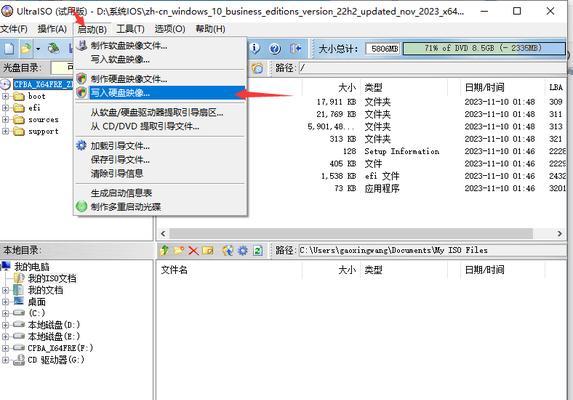Click the exit door icon in toolbar
The height and width of the screenshot is (400, 573).
tap(295, 48)
